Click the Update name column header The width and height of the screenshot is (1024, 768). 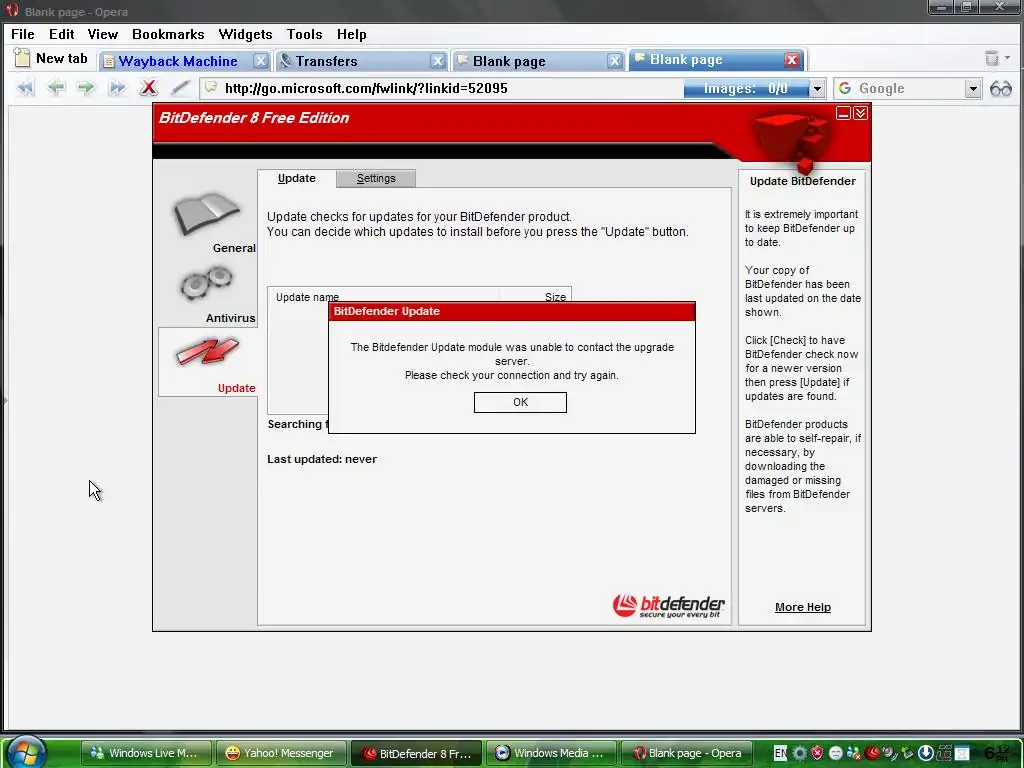pos(307,297)
